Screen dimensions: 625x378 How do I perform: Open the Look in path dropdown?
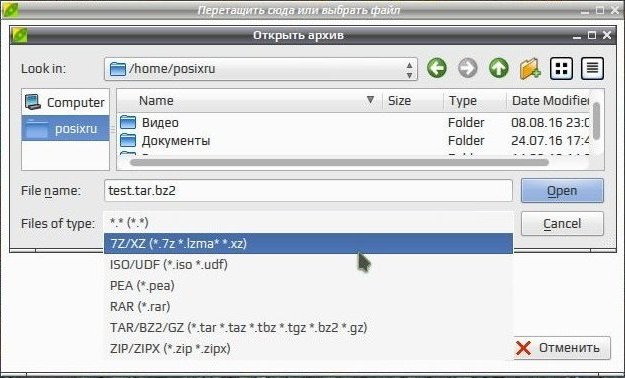point(261,69)
